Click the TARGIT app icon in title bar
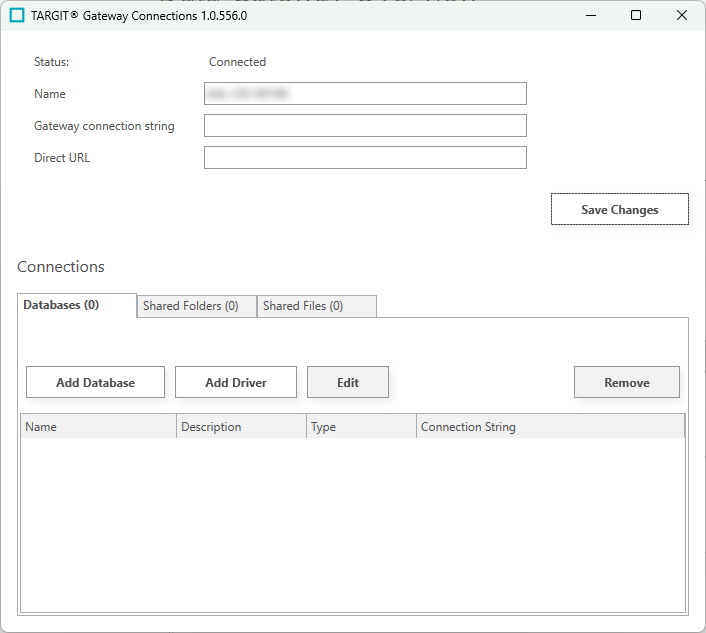The image size is (706, 633). click(x=17, y=15)
